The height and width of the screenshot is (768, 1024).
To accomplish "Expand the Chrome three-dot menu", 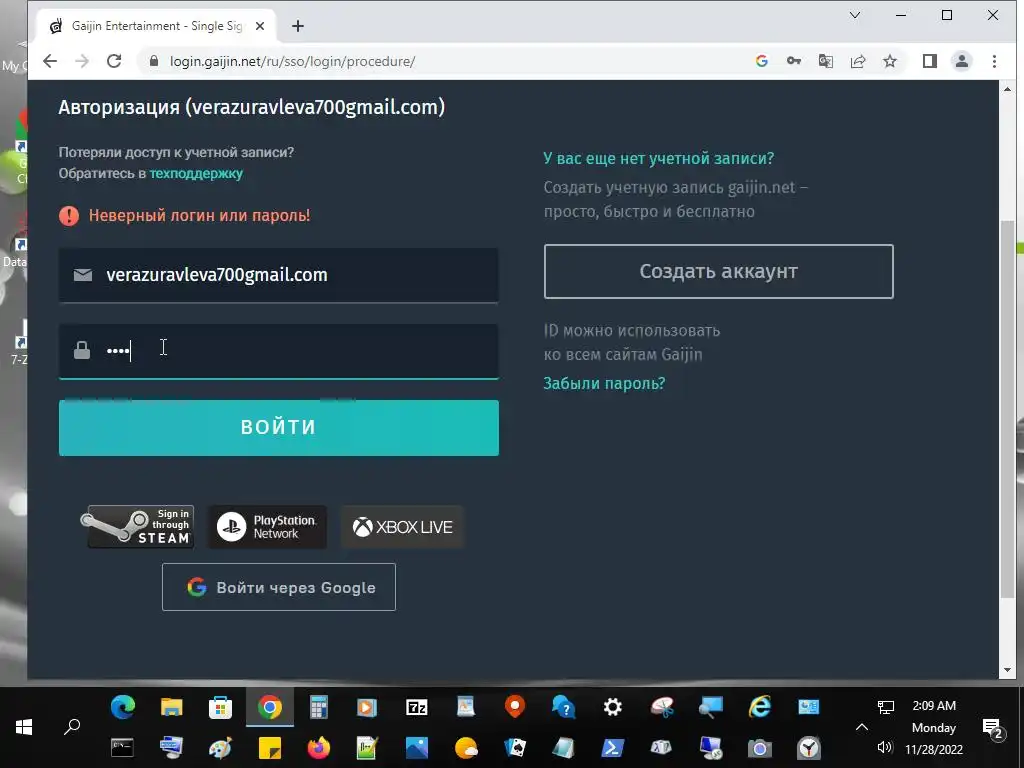I will click(x=994, y=61).
